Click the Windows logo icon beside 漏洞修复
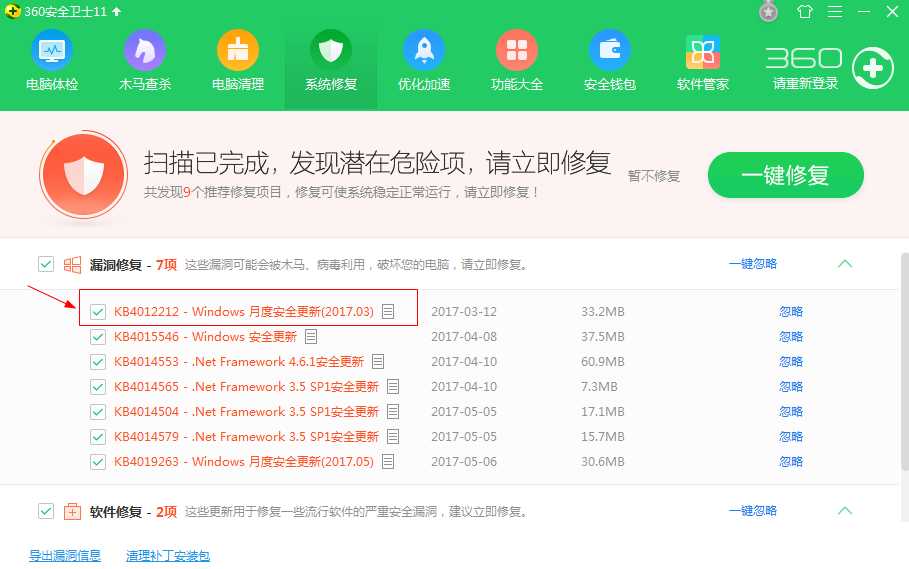Image resolution: width=909 pixels, height=569 pixels. [x=72, y=265]
